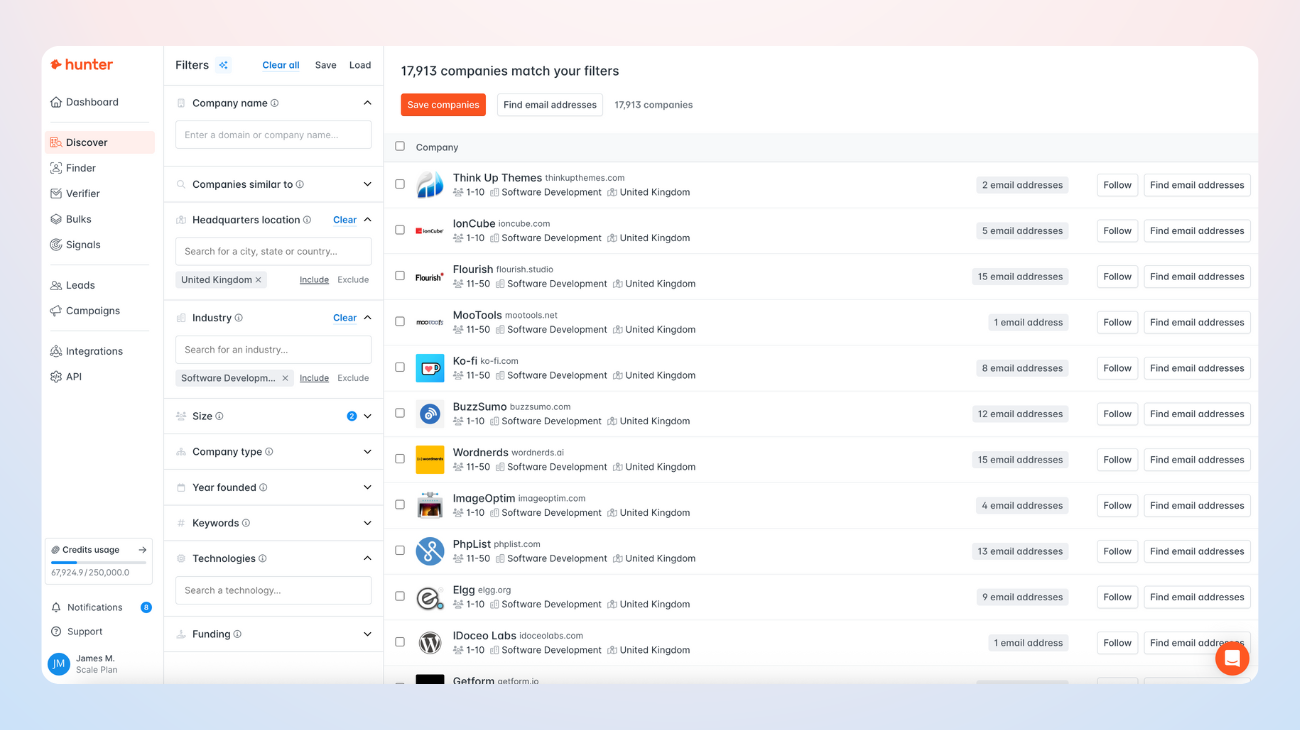
Task: Collapse the Industry filter section
Action: pyautogui.click(x=367, y=318)
